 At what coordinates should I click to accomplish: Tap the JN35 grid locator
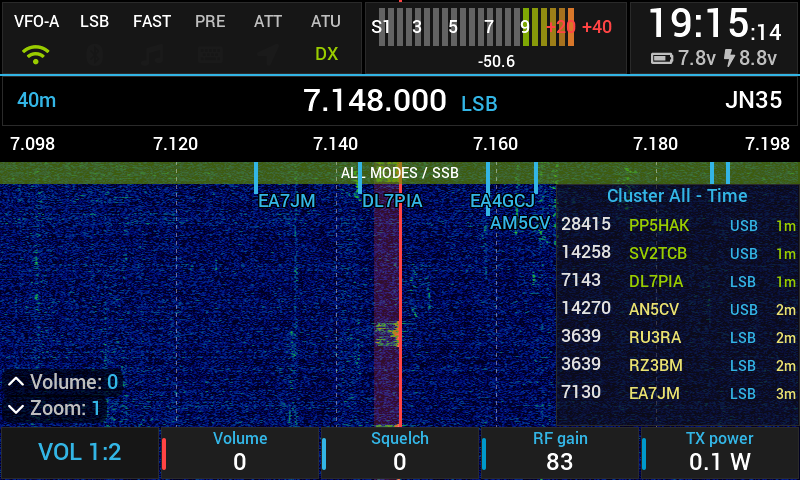click(754, 100)
